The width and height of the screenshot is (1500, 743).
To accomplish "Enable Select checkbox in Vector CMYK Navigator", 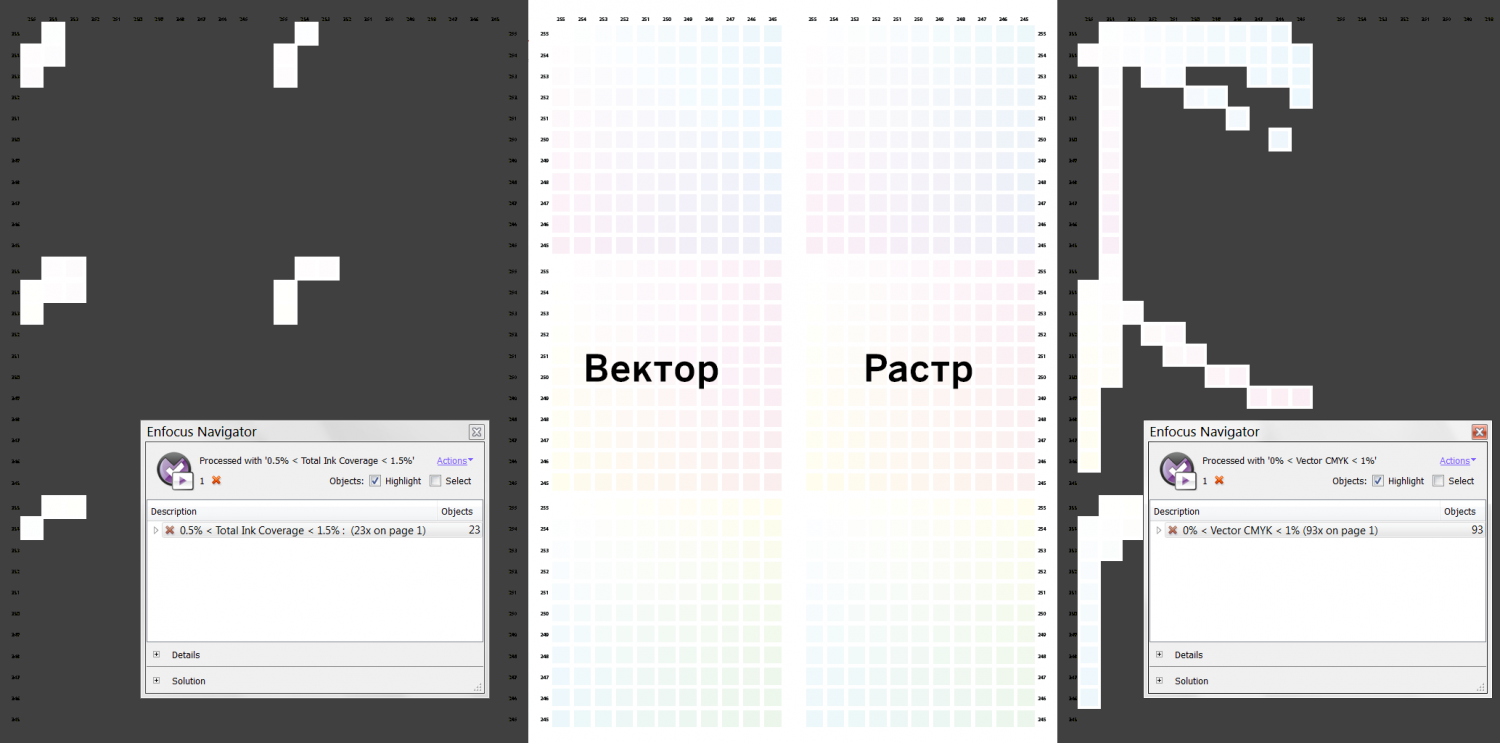I will pos(1438,481).
